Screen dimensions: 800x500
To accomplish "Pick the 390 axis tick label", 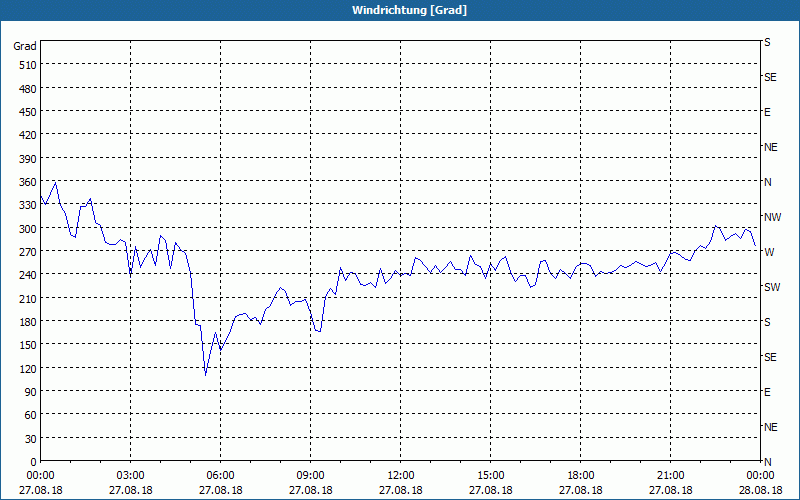I will tap(28, 159).
